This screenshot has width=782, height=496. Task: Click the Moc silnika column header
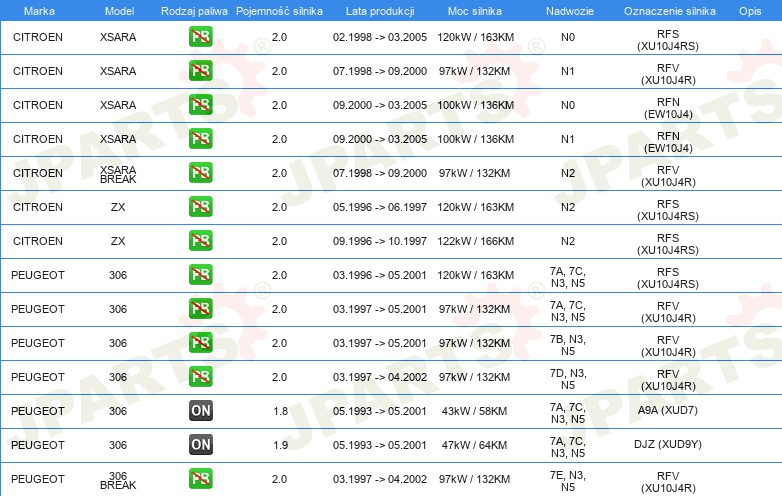[x=474, y=11]
